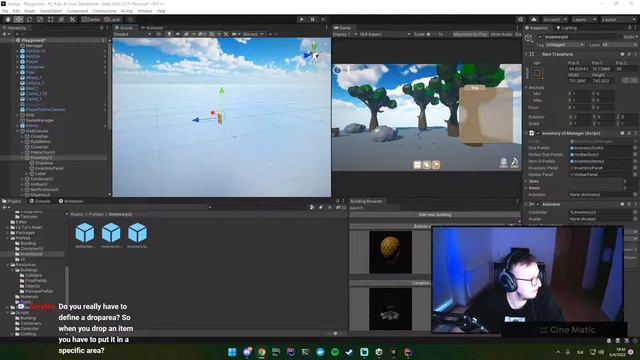Select the Move tool in Unity toolbar
640x360 pixels.
point(18,19)
